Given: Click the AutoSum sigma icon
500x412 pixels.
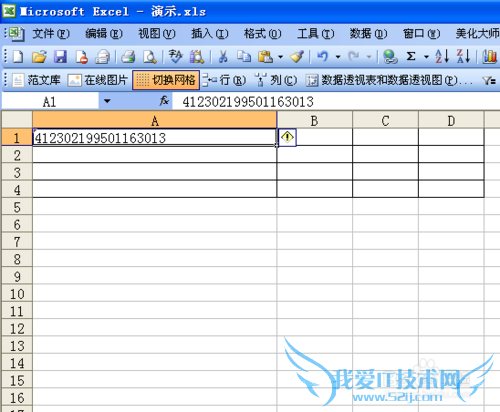Looking at the screenshot, I should click(411, 57).
